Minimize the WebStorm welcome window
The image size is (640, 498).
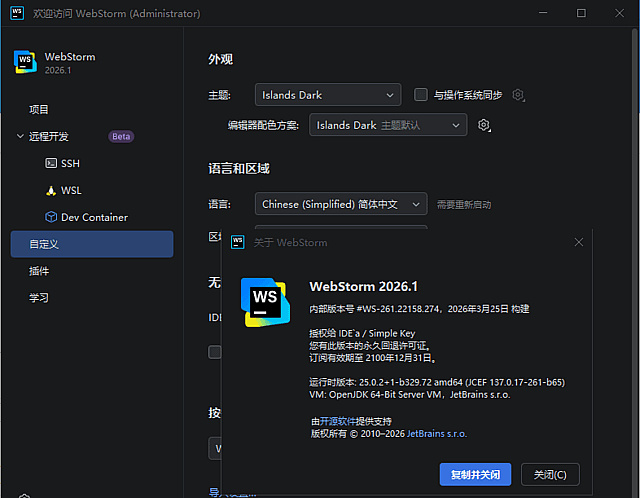pyautogui.click(x=543, y=13)
